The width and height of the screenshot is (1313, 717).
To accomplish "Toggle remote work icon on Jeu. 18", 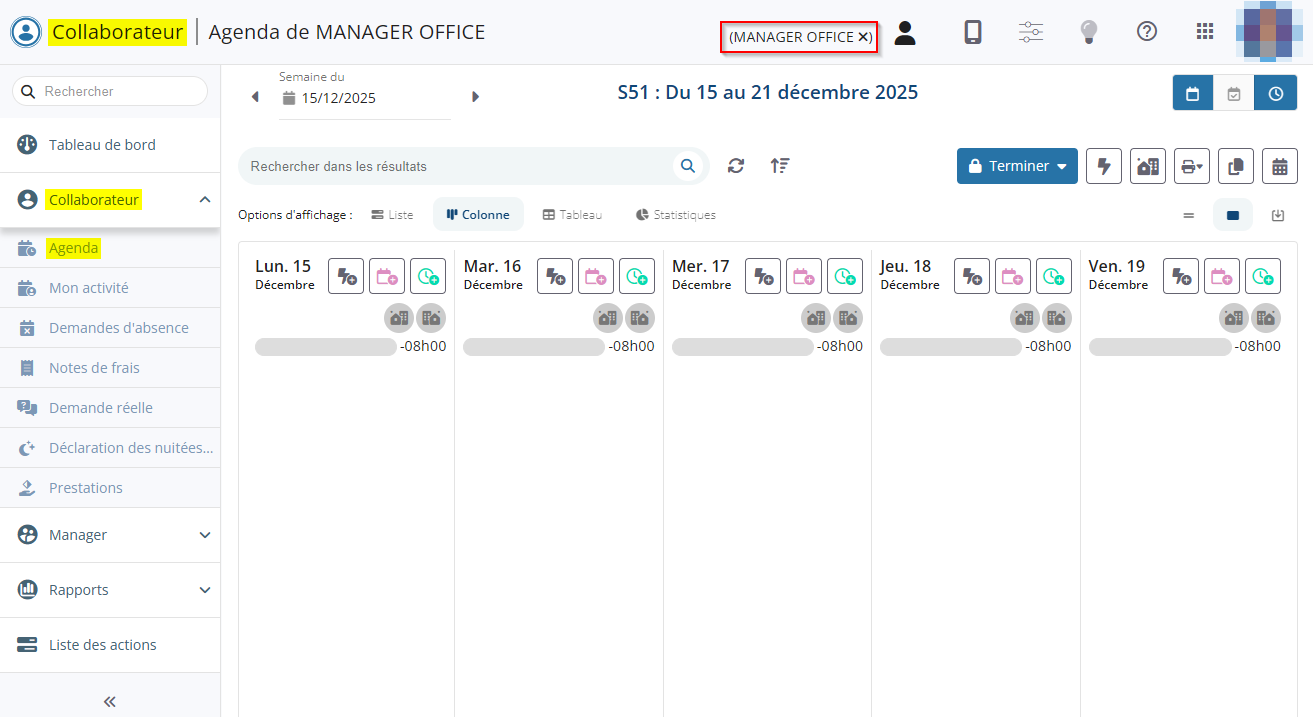I will pos(1024,318).
